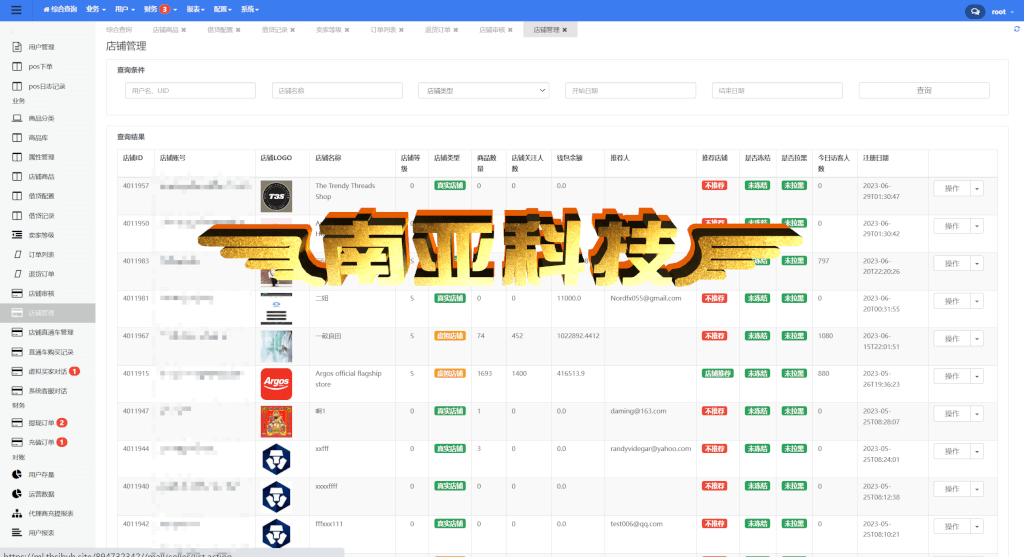Open the 配置 dropdown in top navbar
Image resolution: width=1024 pixels, height=557 pixels.
tap(222, 10)
